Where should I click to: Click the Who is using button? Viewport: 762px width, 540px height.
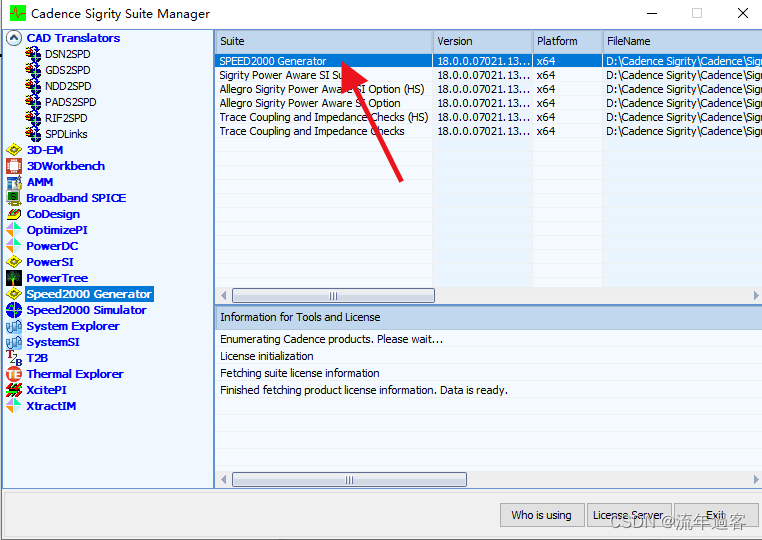(541, 515)
